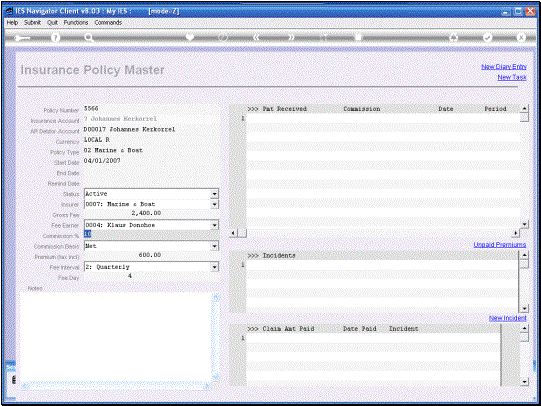The image size is (541, 406).
Task: Click the Commission % input field
Action: click(x=151, y=234)
